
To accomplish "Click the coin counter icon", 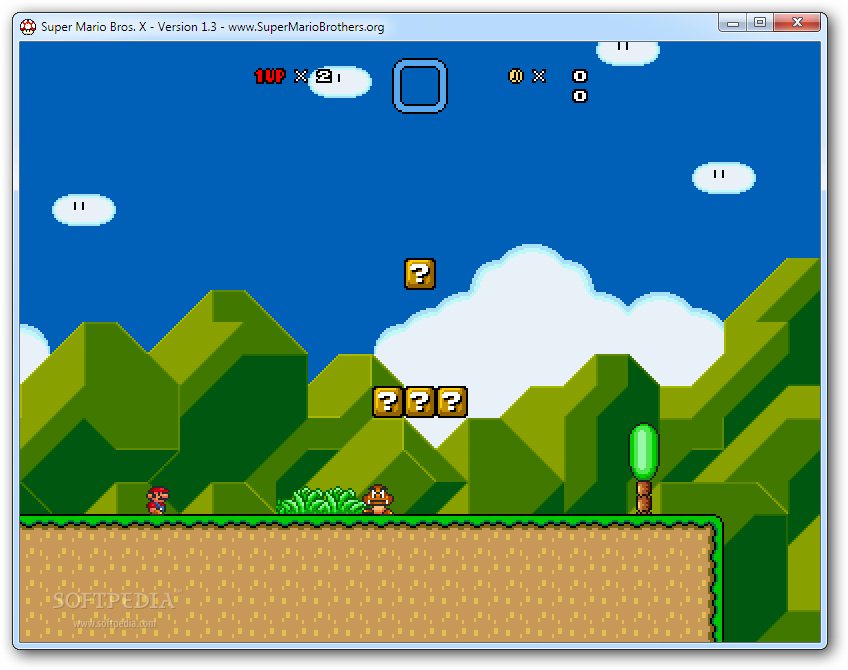I will click(516, 76).
